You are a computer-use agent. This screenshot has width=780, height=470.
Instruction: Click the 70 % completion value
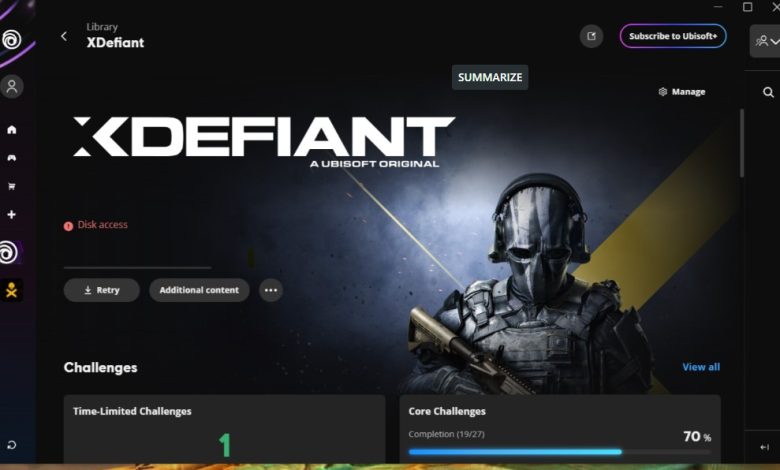click(x=697, y=436)
